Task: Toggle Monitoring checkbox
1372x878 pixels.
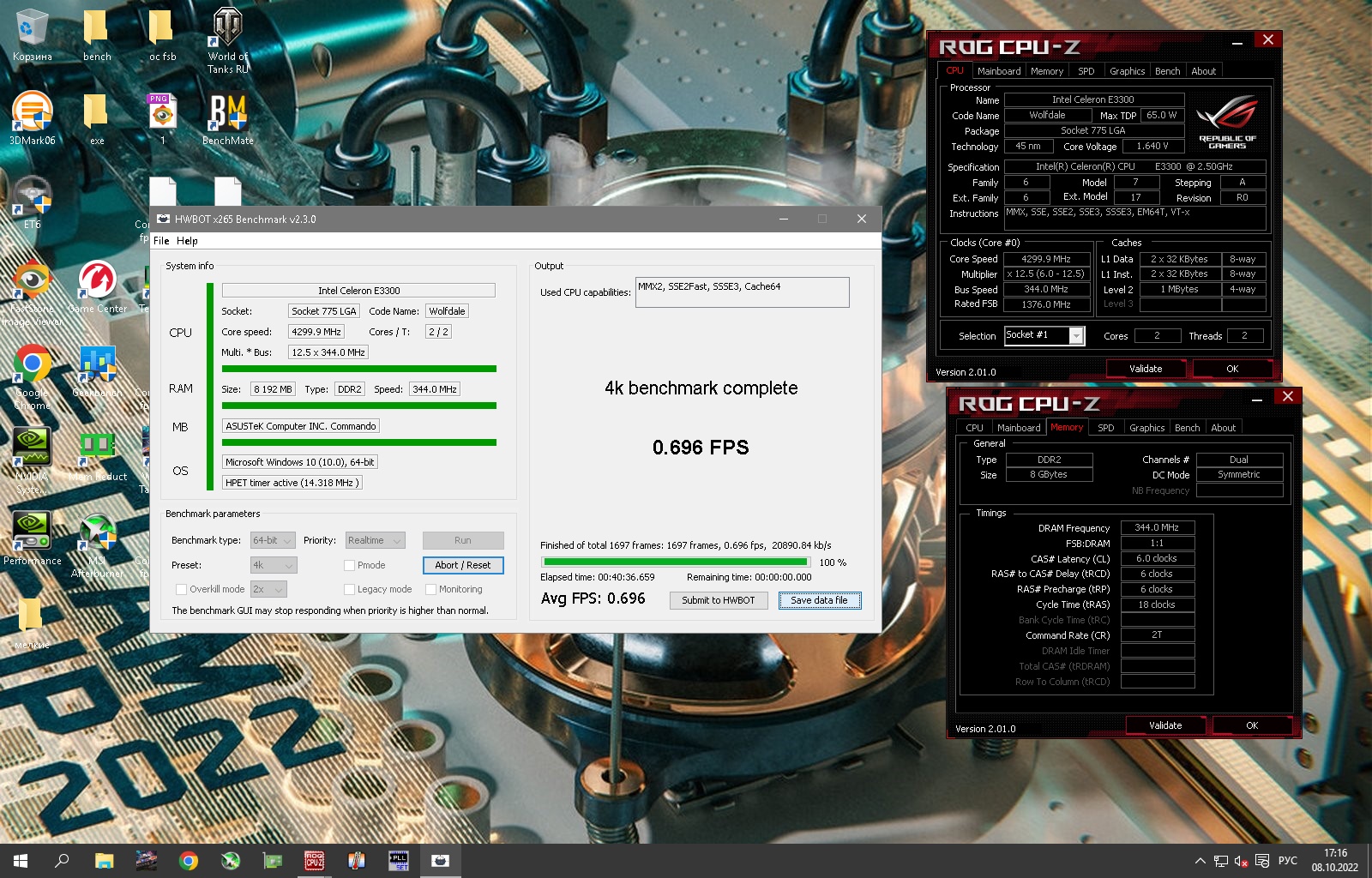Action: (430, 589)
